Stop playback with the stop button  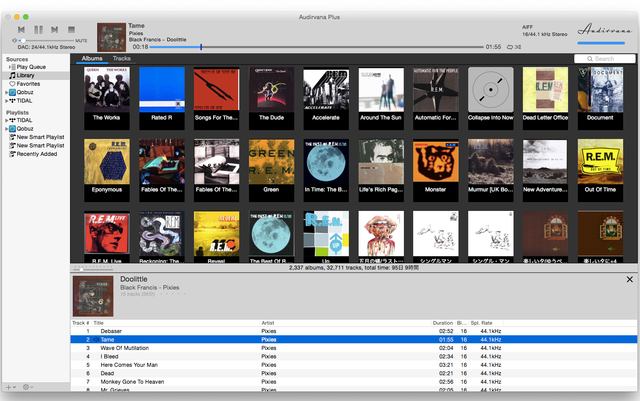(x=70, y=30)
